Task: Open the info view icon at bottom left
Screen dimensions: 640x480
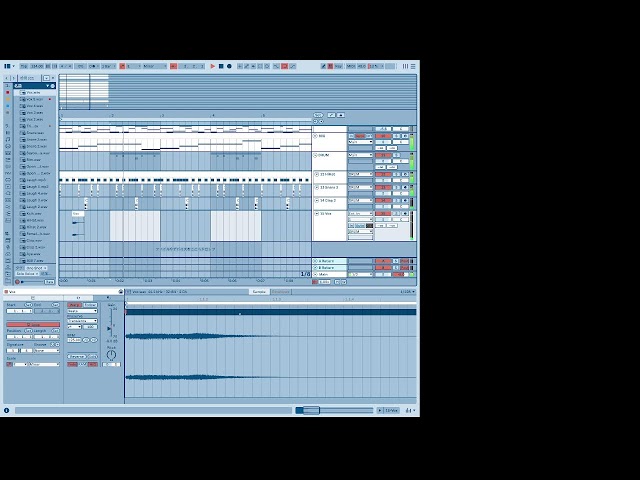Action: 6,410
